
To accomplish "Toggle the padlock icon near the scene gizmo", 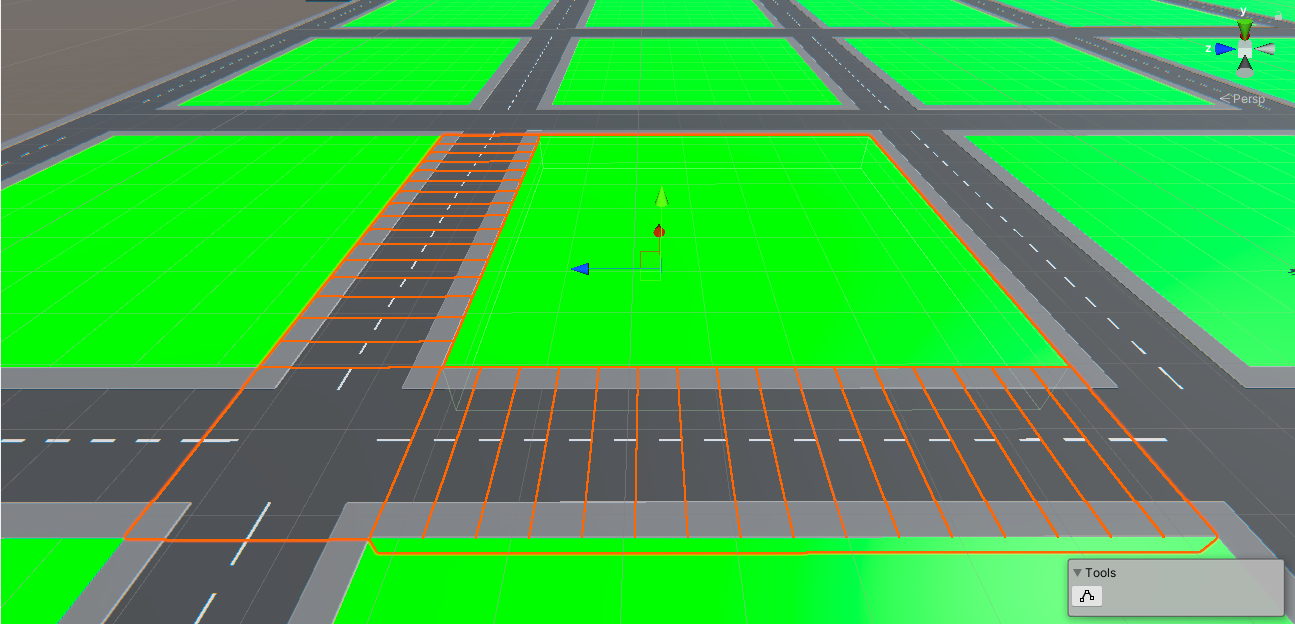I will [1278, 14].
